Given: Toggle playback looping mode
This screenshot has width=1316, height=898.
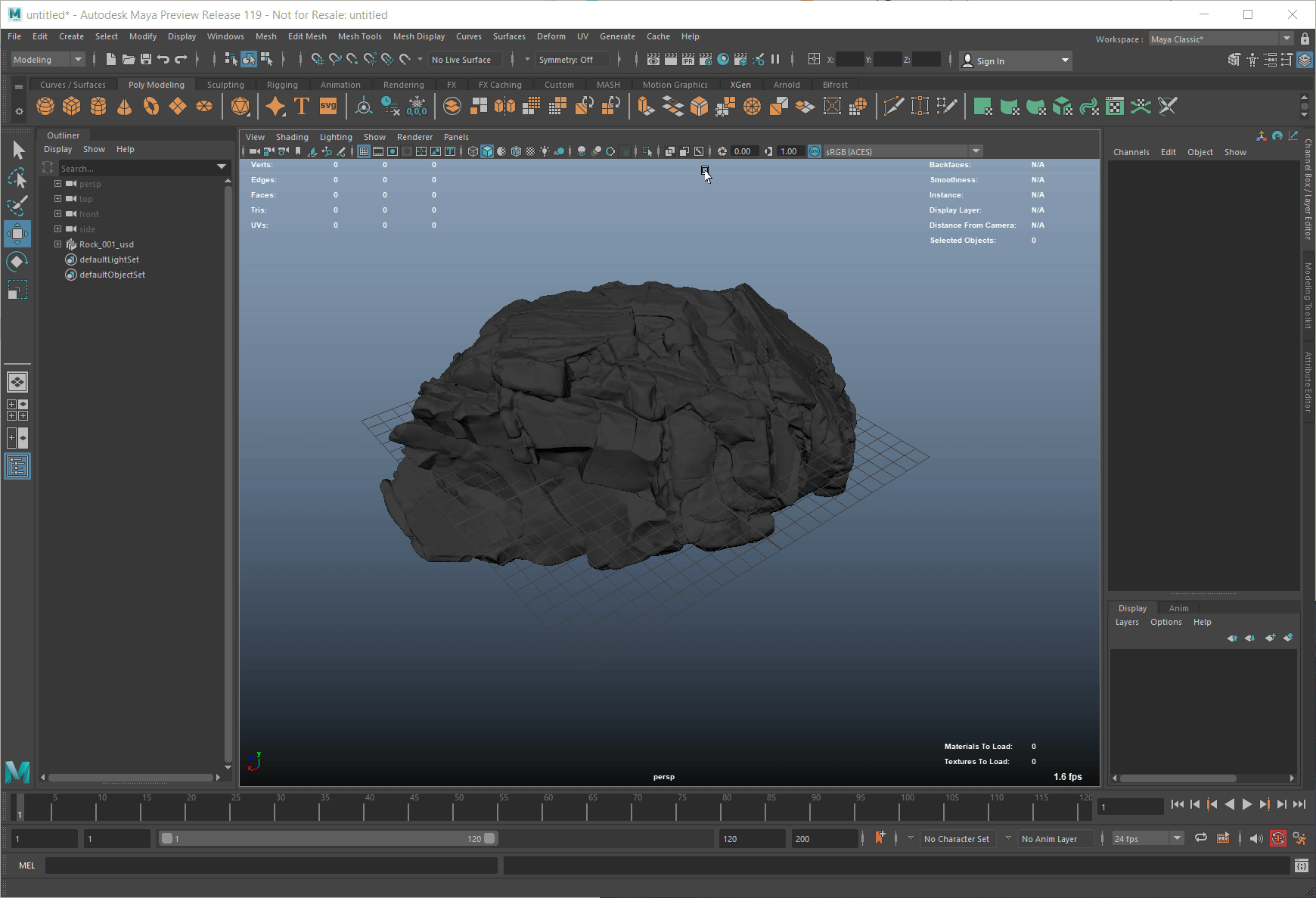Looking at the screenshot, I should (1200, 838).
